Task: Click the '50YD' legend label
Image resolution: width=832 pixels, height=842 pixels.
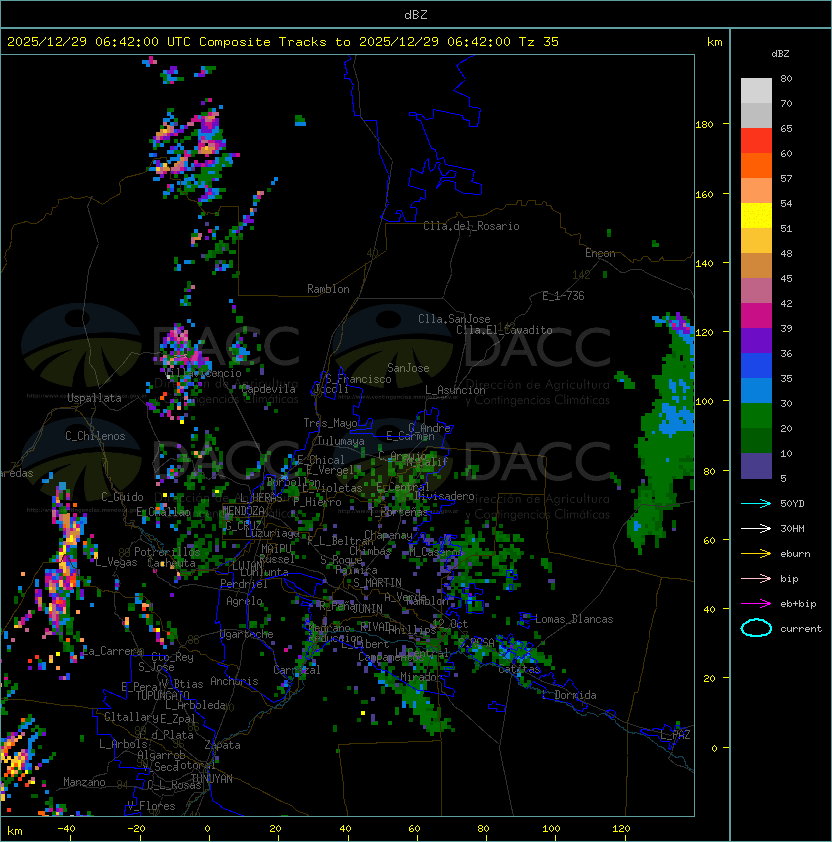Action: click(x=792, y=503)
